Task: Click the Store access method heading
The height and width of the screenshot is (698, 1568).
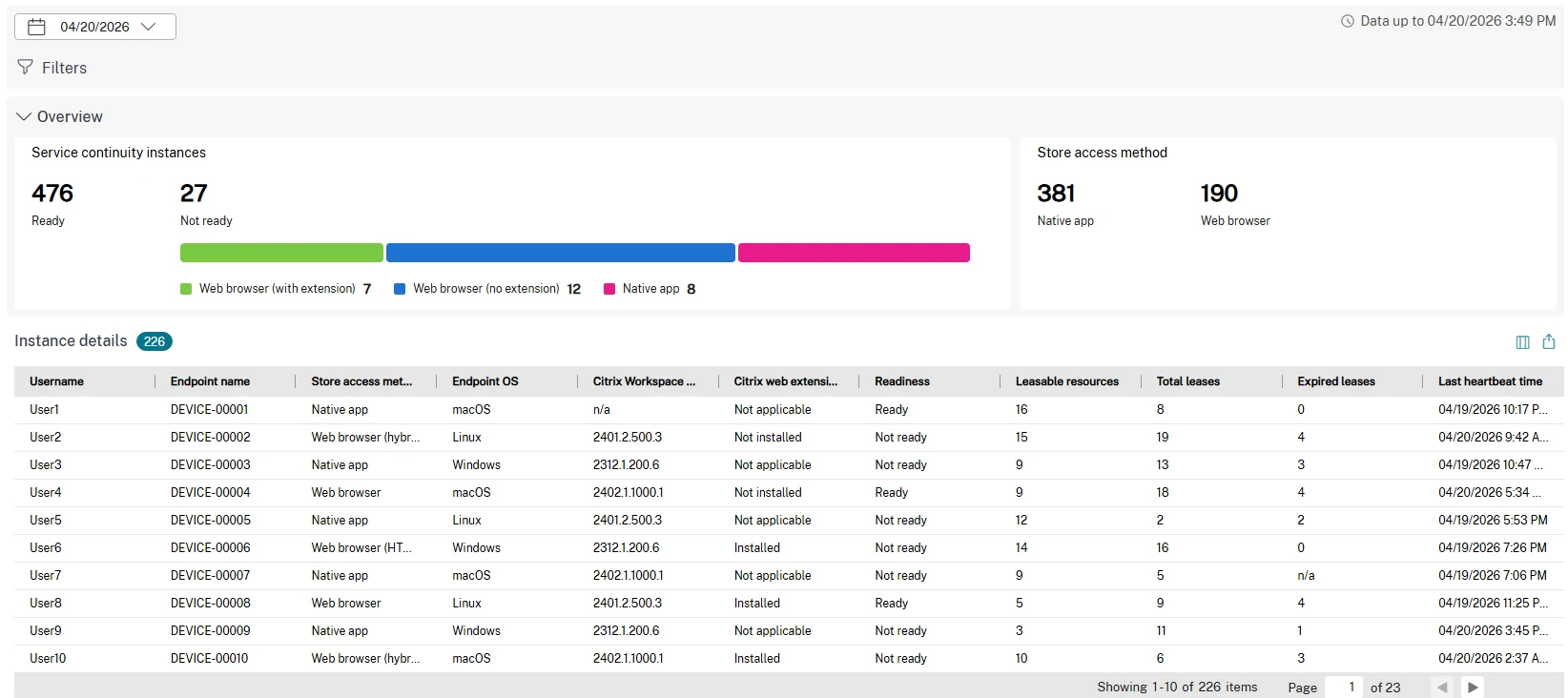Action: coord(1102,153)
